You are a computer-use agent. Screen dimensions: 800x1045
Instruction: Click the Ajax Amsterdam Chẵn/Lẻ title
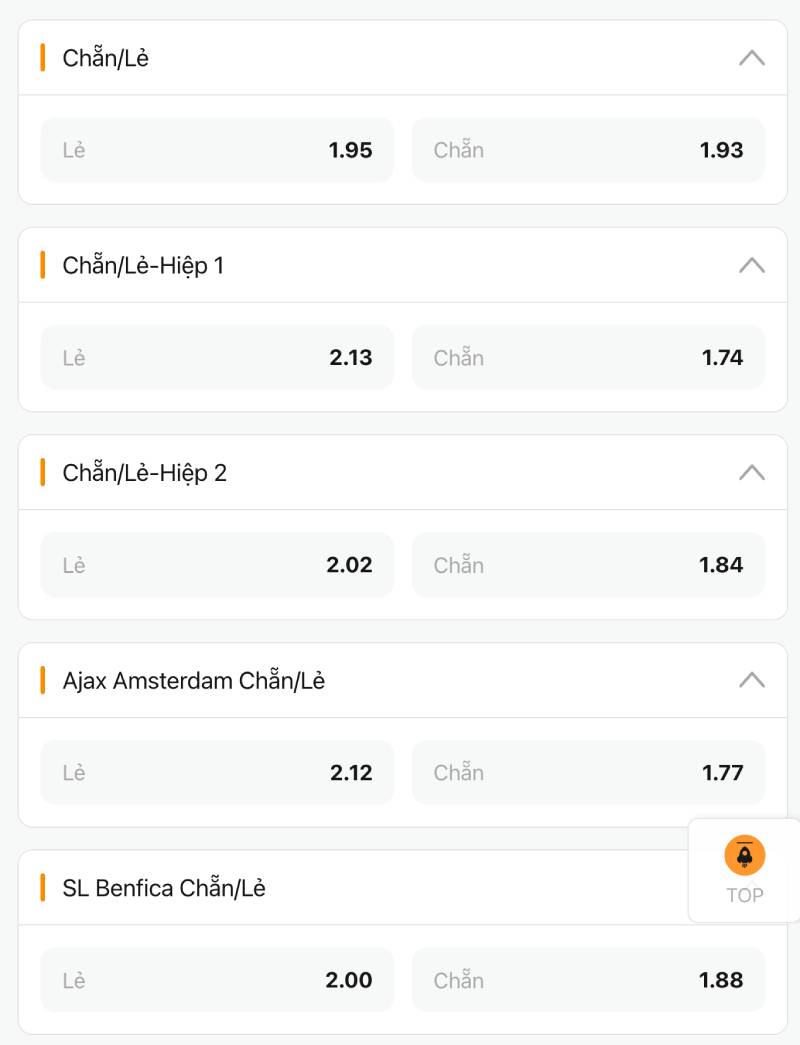pyautogui.click(x=194, y=680)
